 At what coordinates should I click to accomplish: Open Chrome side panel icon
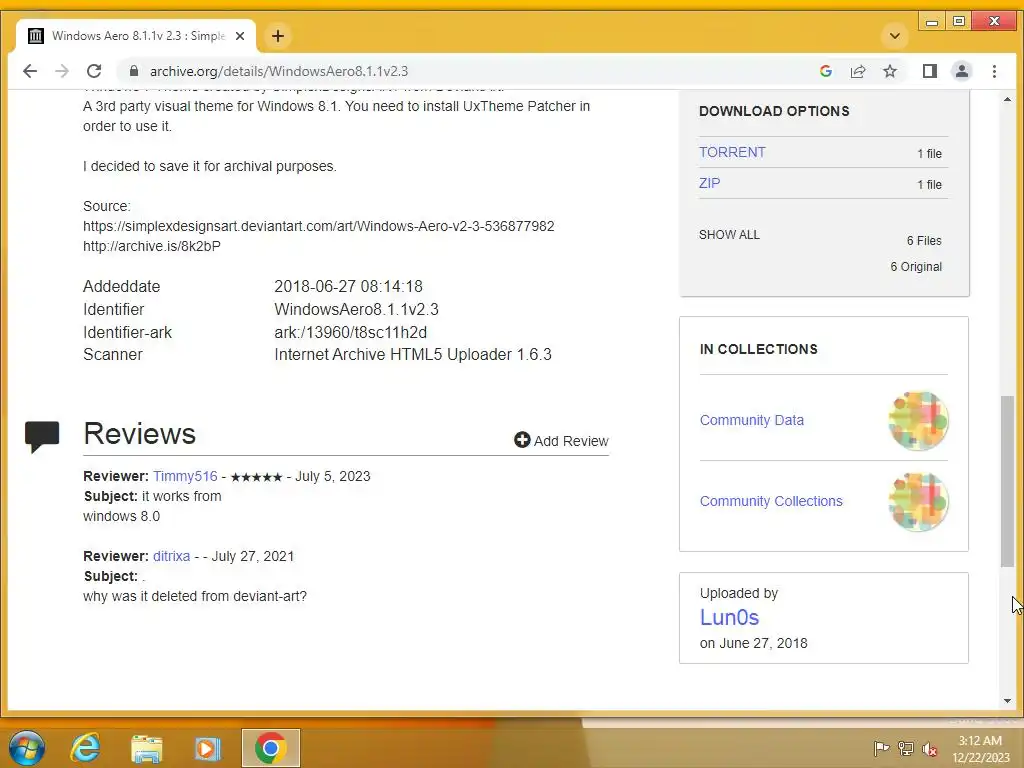point(929,71)
